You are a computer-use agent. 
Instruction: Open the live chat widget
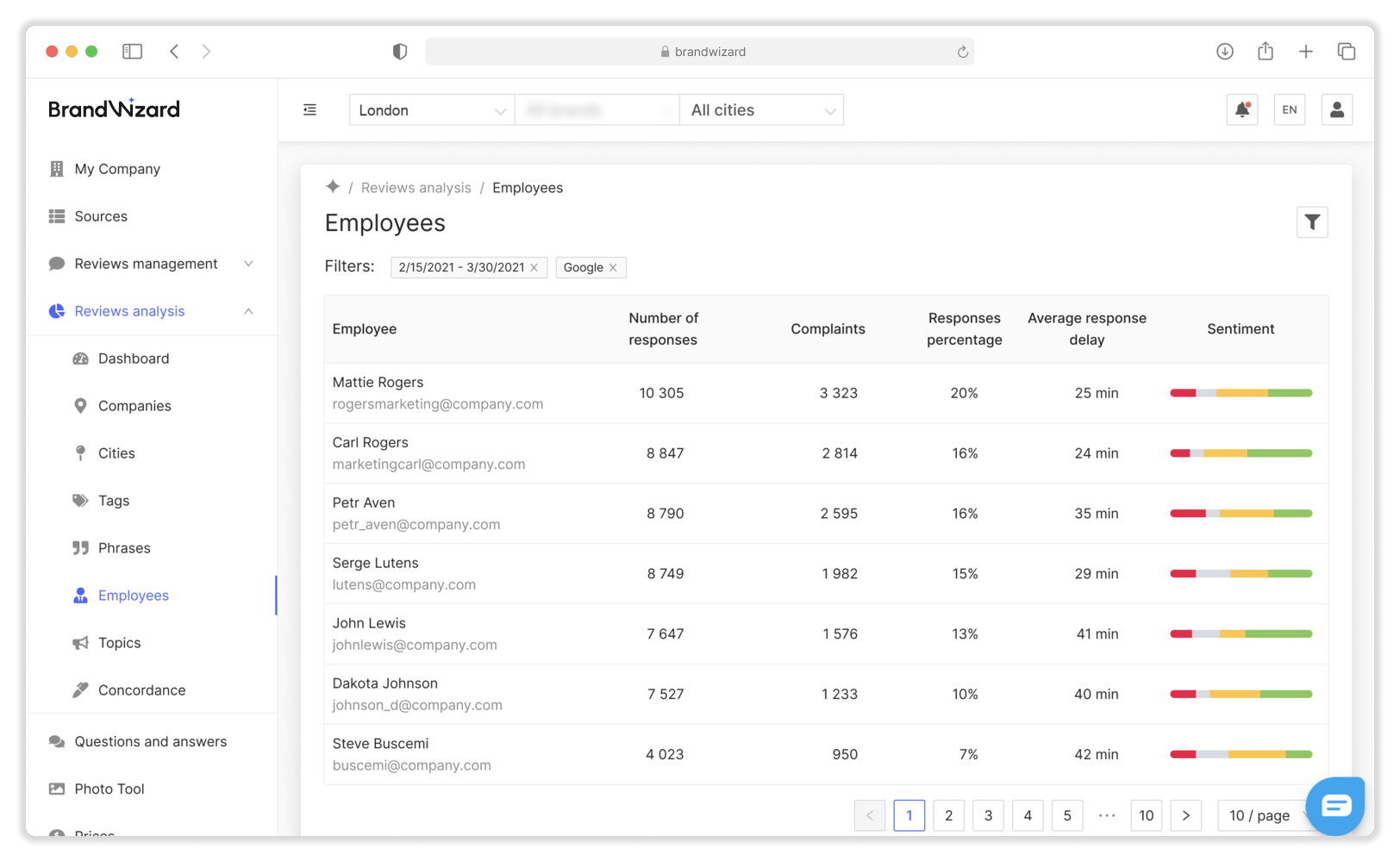coord(1335,806)
